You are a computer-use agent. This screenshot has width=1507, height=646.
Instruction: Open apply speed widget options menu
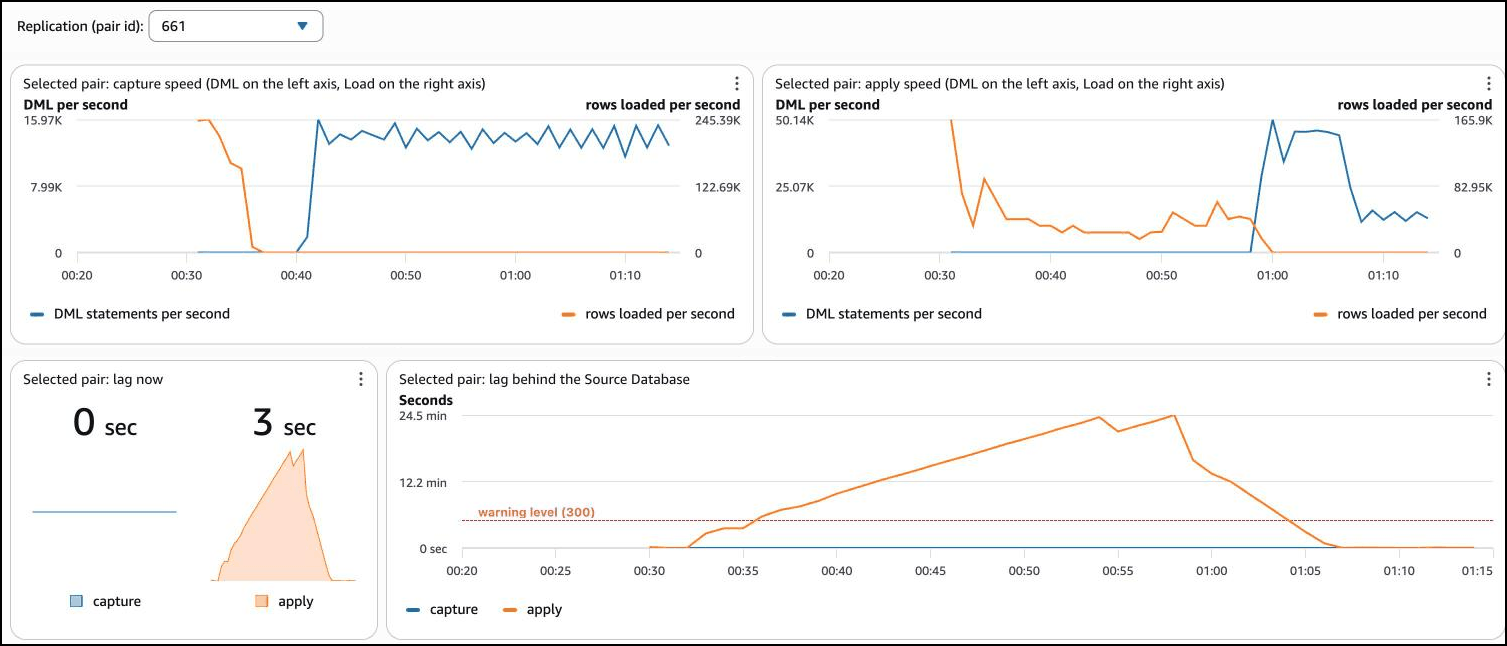[x=1488, y=84]
